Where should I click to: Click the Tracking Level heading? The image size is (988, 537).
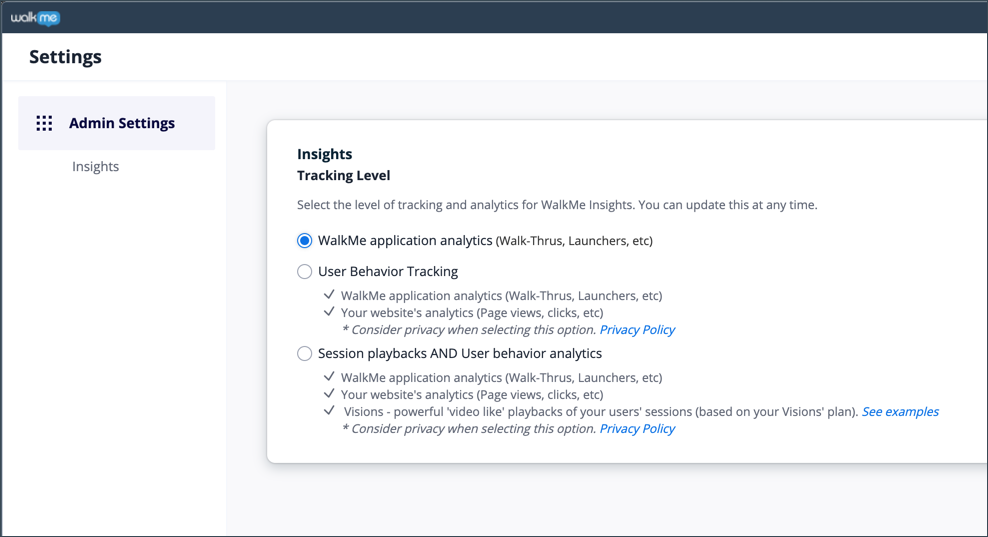click(x=343, y=175)
